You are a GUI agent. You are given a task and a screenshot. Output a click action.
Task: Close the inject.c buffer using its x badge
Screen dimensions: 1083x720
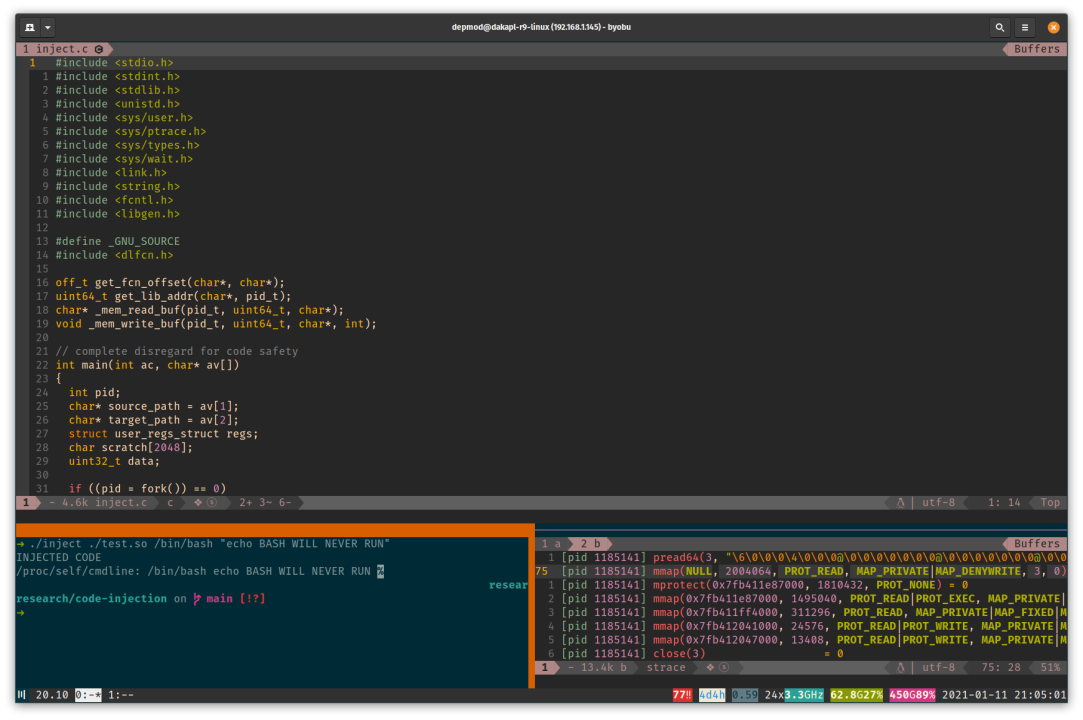point(100,48)
